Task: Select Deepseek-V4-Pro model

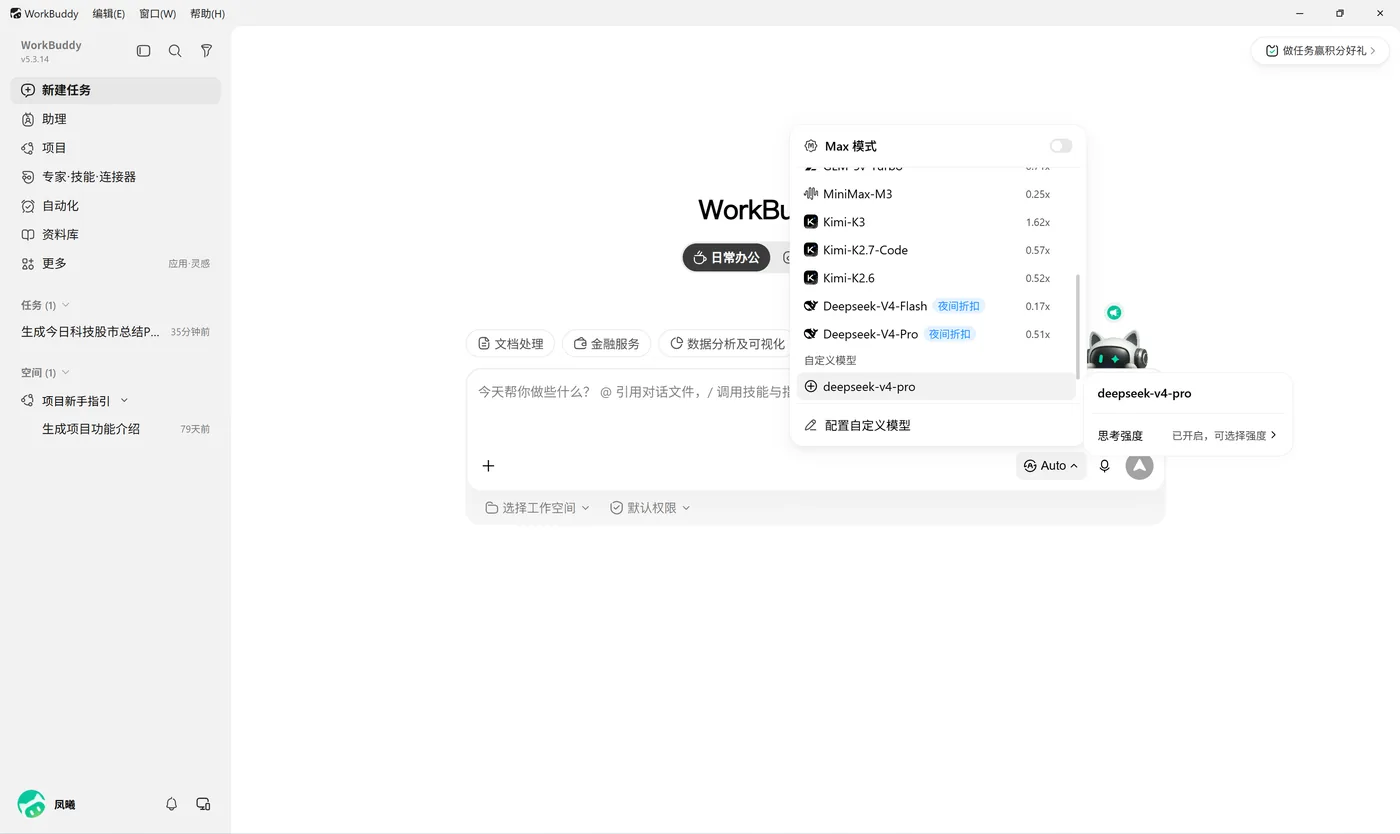Action: coord(936,334)
